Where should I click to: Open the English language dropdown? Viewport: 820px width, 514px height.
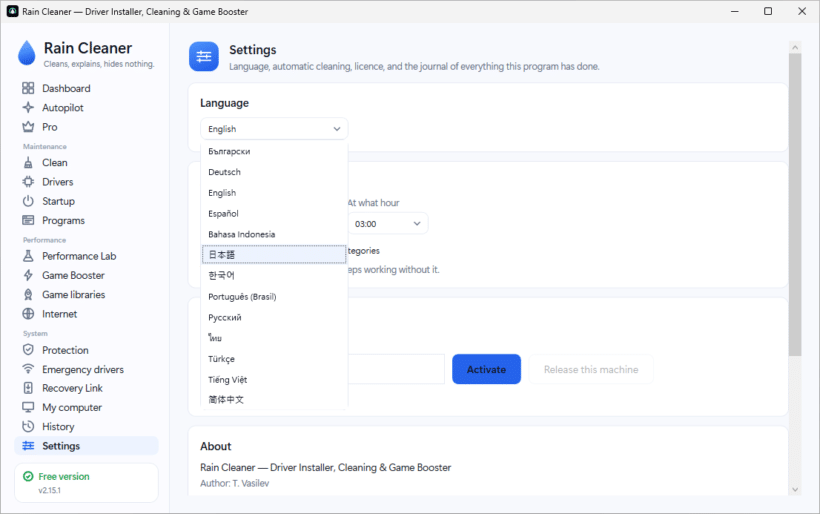pyautogui.click(x=274, y=129)
